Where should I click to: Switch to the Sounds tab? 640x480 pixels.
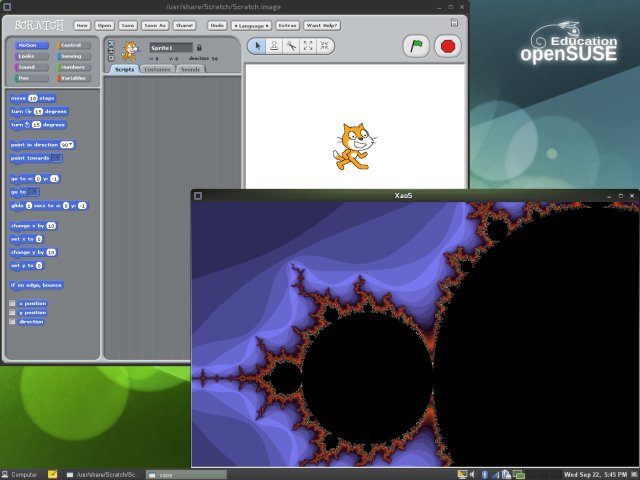click(x=190, y=69)
